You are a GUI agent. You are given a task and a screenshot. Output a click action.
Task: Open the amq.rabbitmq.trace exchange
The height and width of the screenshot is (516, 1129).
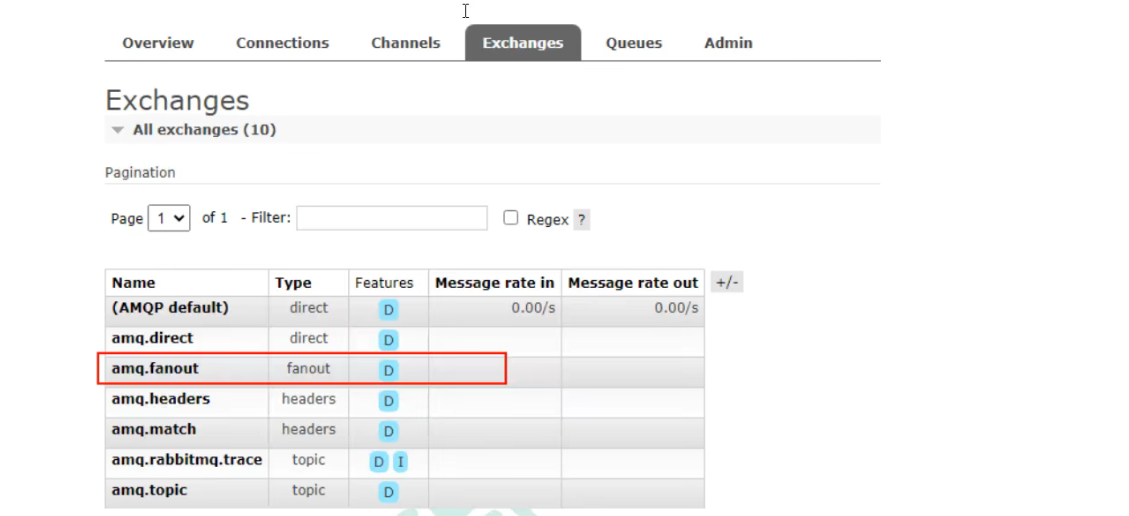click(x=186, y=460)
